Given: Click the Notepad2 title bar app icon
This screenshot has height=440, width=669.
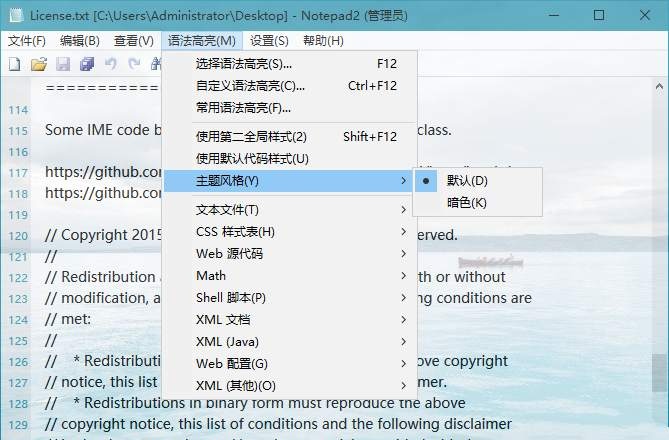Looking at the screenshot, I should click(16, 16).
